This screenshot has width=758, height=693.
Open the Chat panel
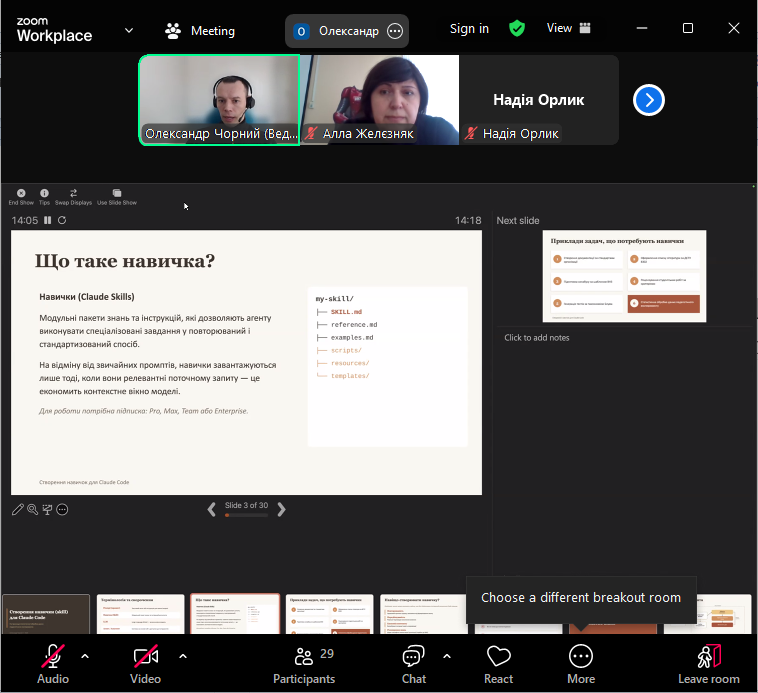413,663
